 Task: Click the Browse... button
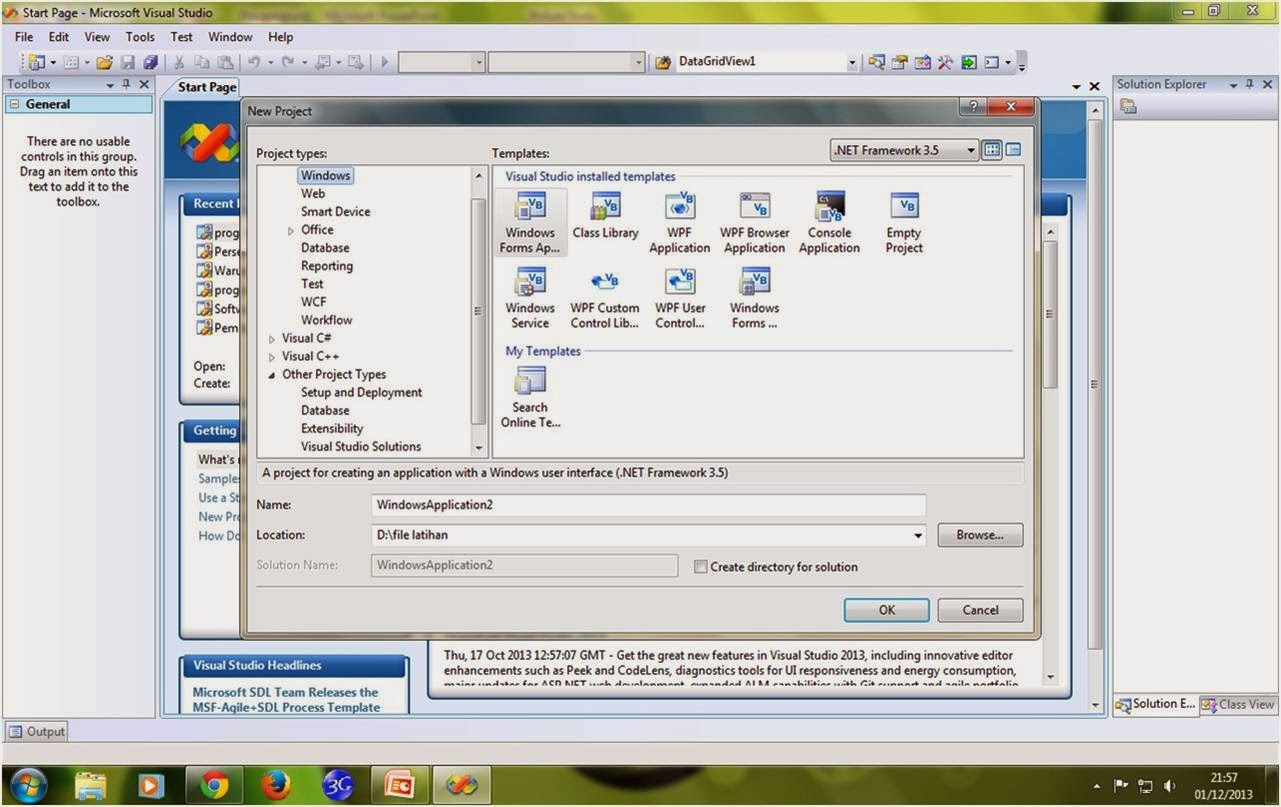(x=980, y=535)
